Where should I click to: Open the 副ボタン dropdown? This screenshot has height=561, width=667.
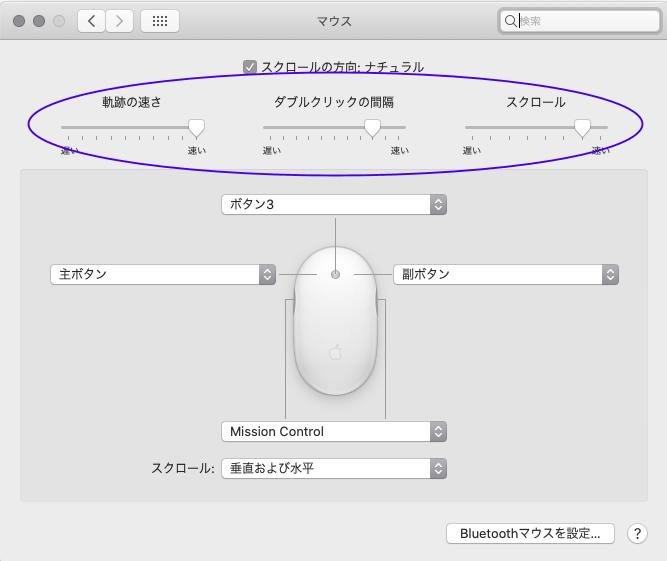[506, 274]
